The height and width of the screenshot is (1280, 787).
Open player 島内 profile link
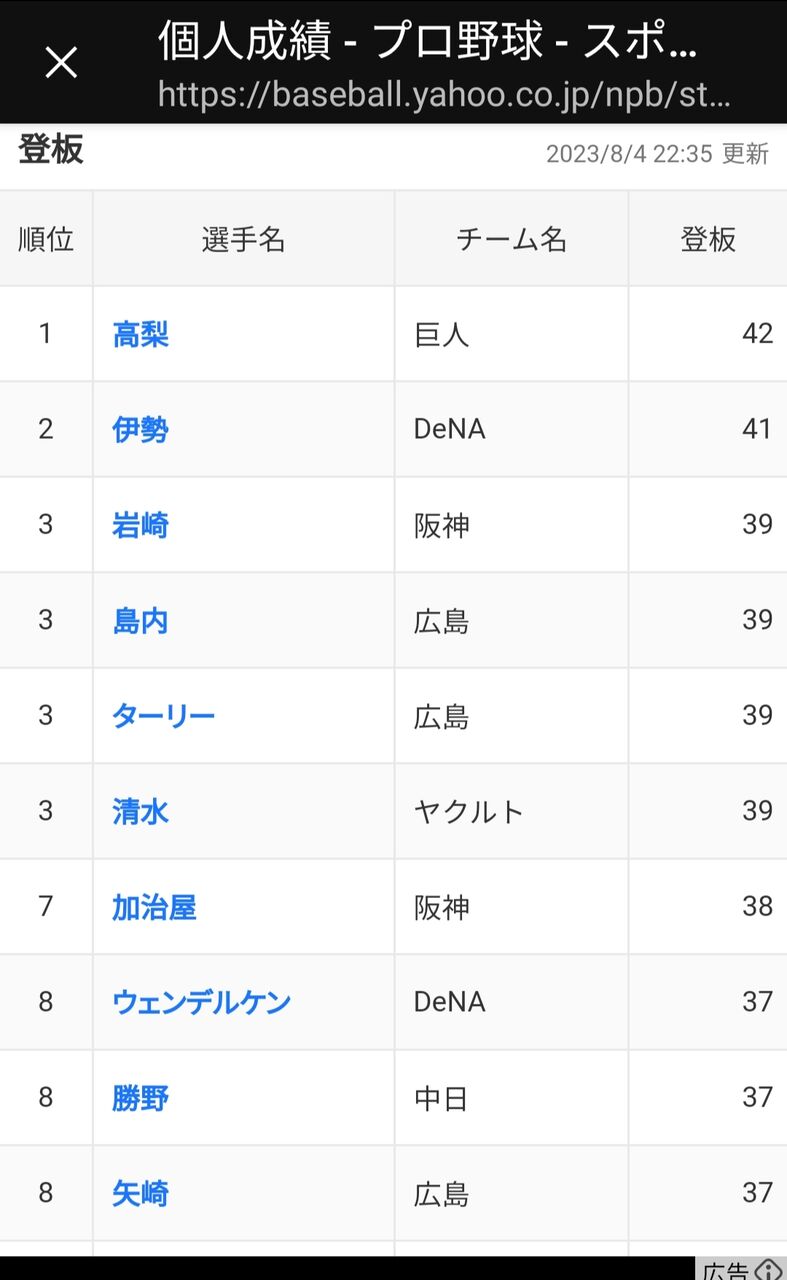coord(141,621)
